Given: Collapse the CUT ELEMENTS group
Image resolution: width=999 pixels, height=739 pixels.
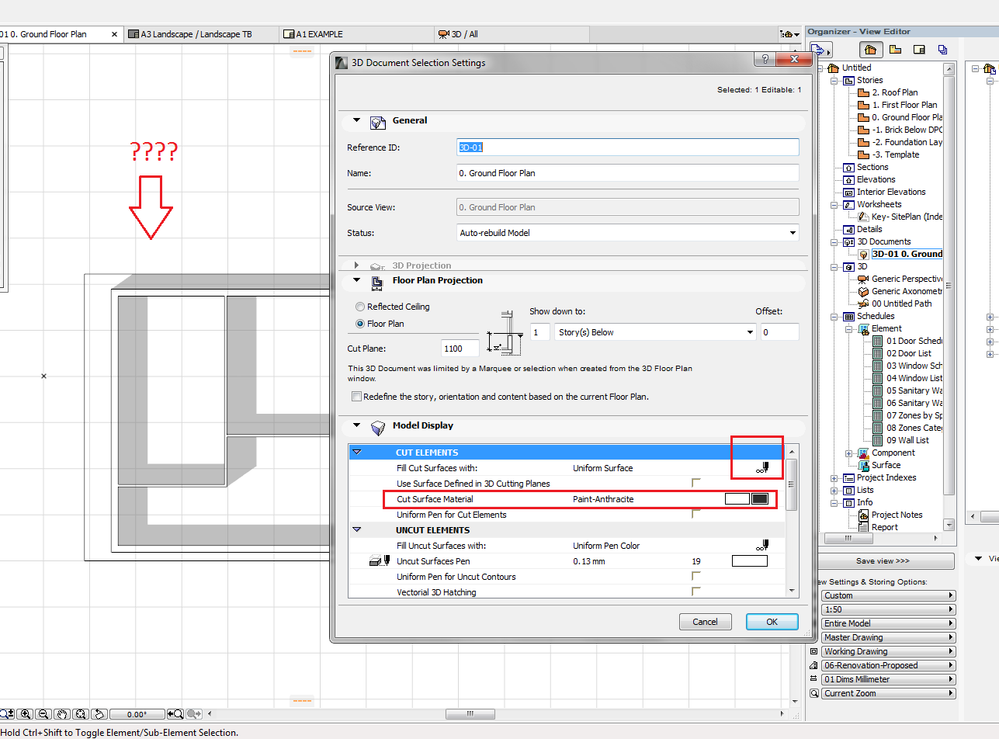Looking at the screenshot, I should click(x=357, y=452).
